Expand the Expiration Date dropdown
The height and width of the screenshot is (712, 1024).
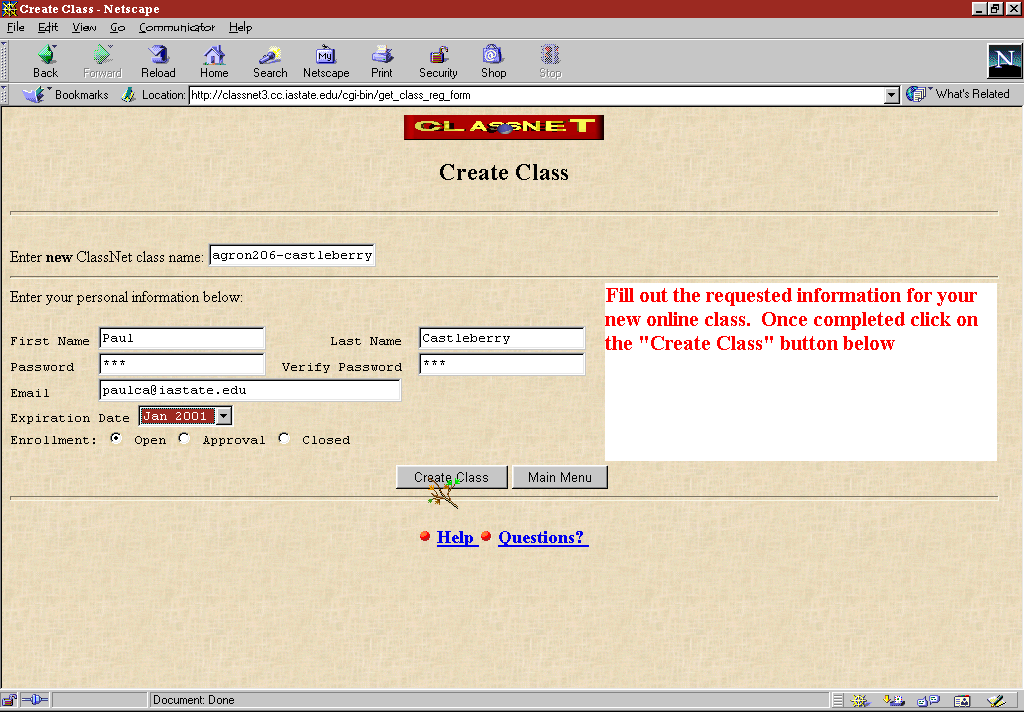[224, 415]
